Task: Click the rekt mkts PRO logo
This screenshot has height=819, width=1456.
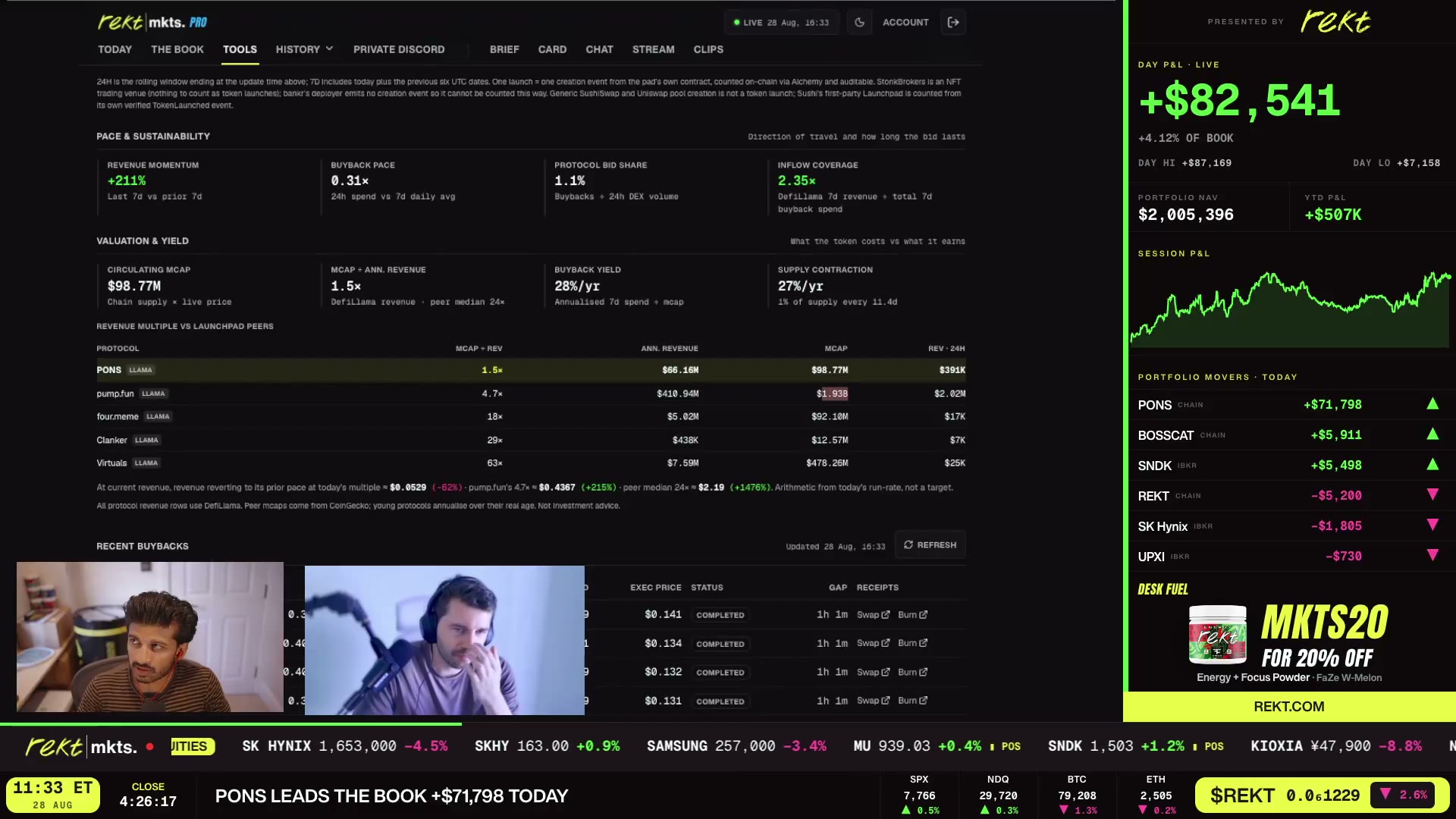Action: (x=152, y=22)
